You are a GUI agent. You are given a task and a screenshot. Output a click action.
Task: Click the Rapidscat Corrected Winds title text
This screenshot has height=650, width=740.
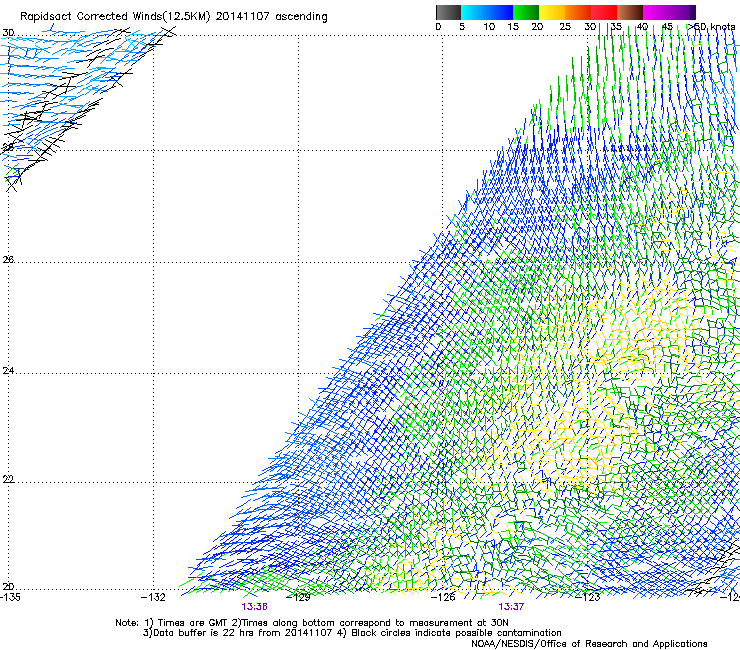173,17
